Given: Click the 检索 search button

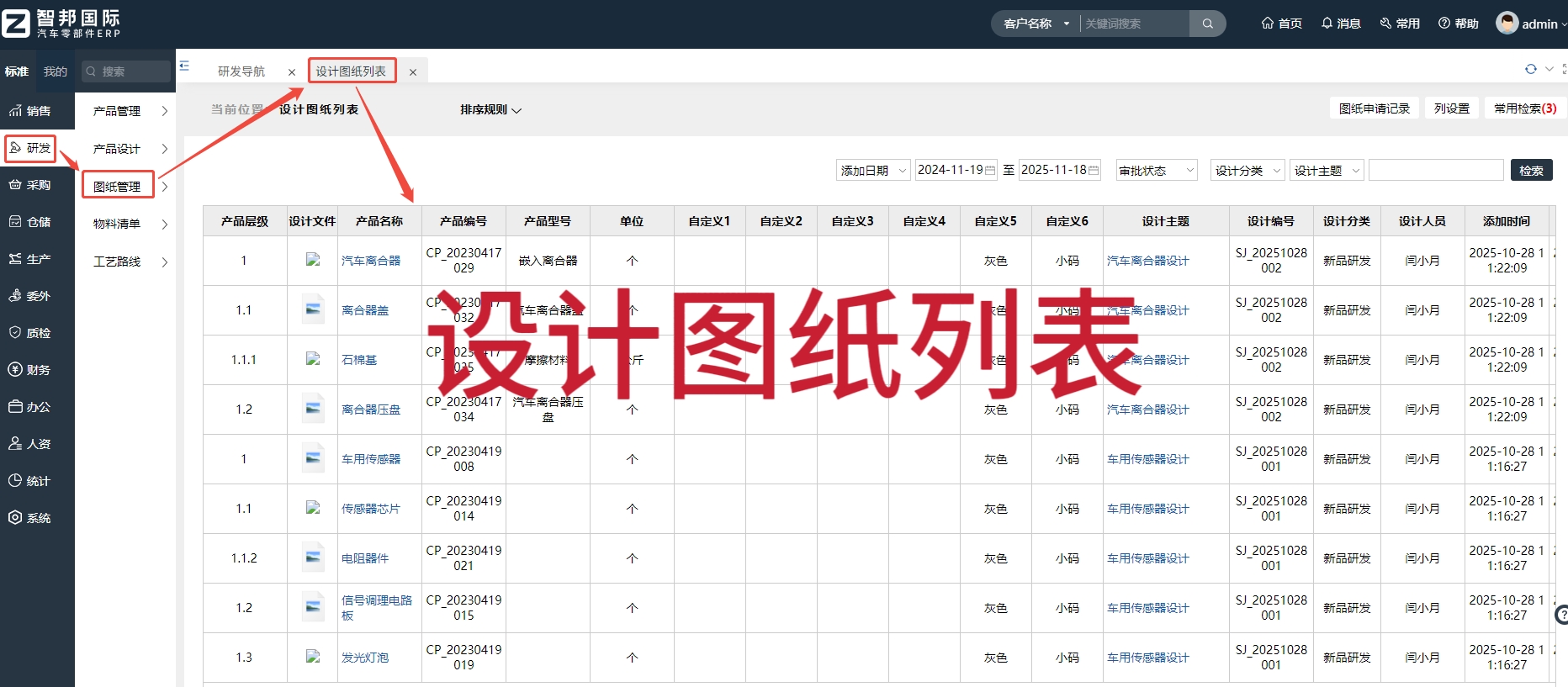Looking at the screenshot, I should click(1532, 171).
